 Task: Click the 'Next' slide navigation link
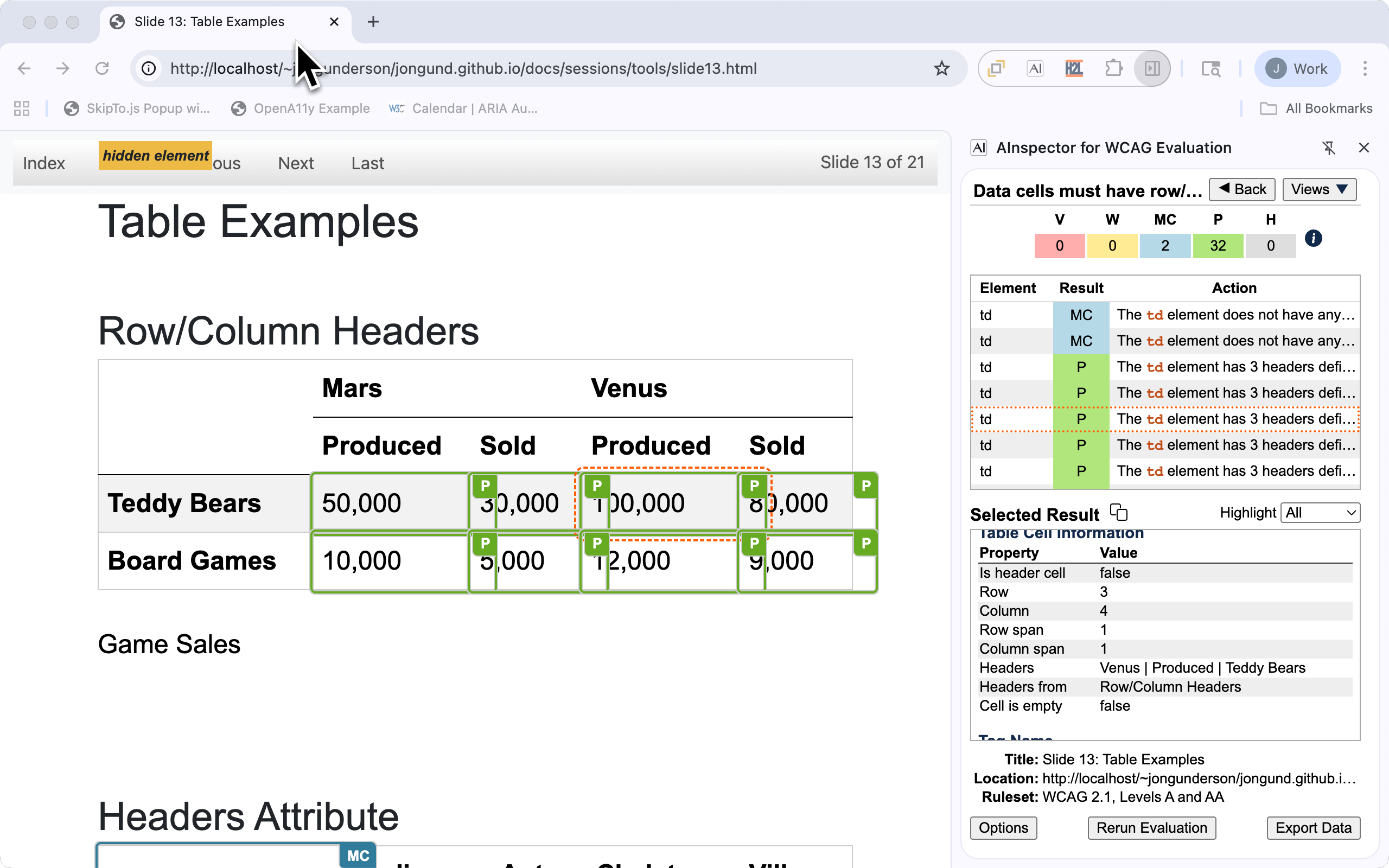tap(296, 164)
